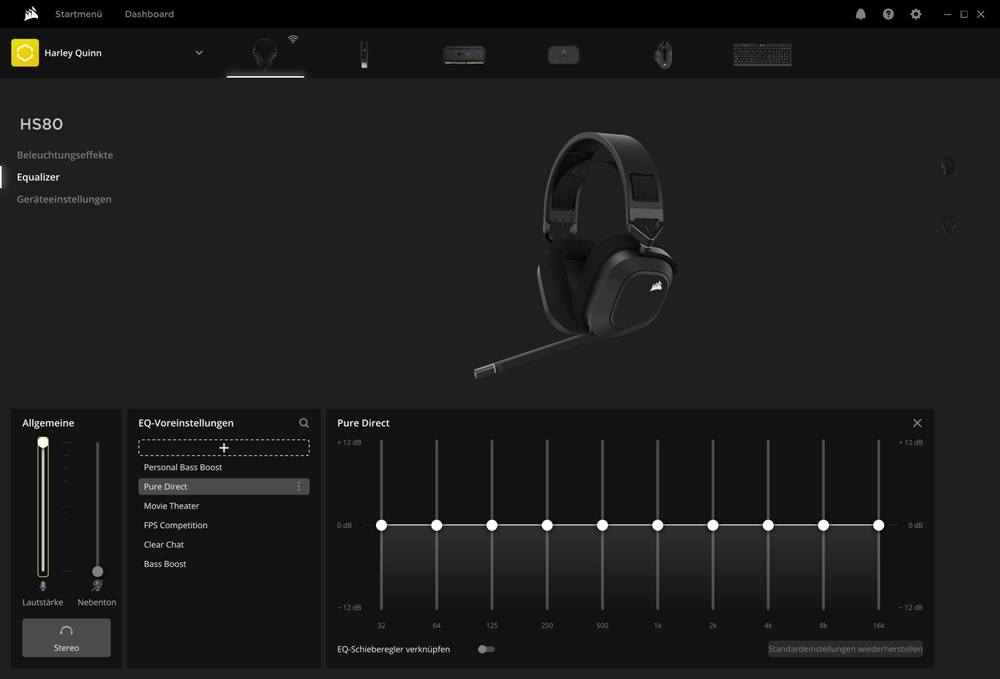Click the Nebenton sidetone slider knob
Viewport: 1000px width, 679px height.
coord(98,571)
